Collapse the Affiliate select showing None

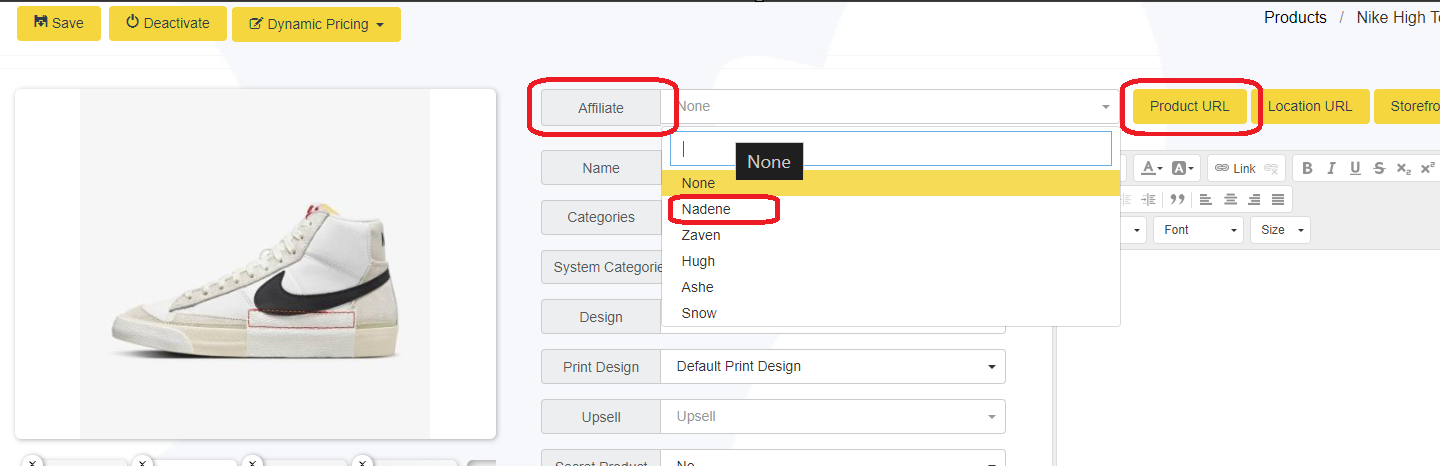coord(890,106)
